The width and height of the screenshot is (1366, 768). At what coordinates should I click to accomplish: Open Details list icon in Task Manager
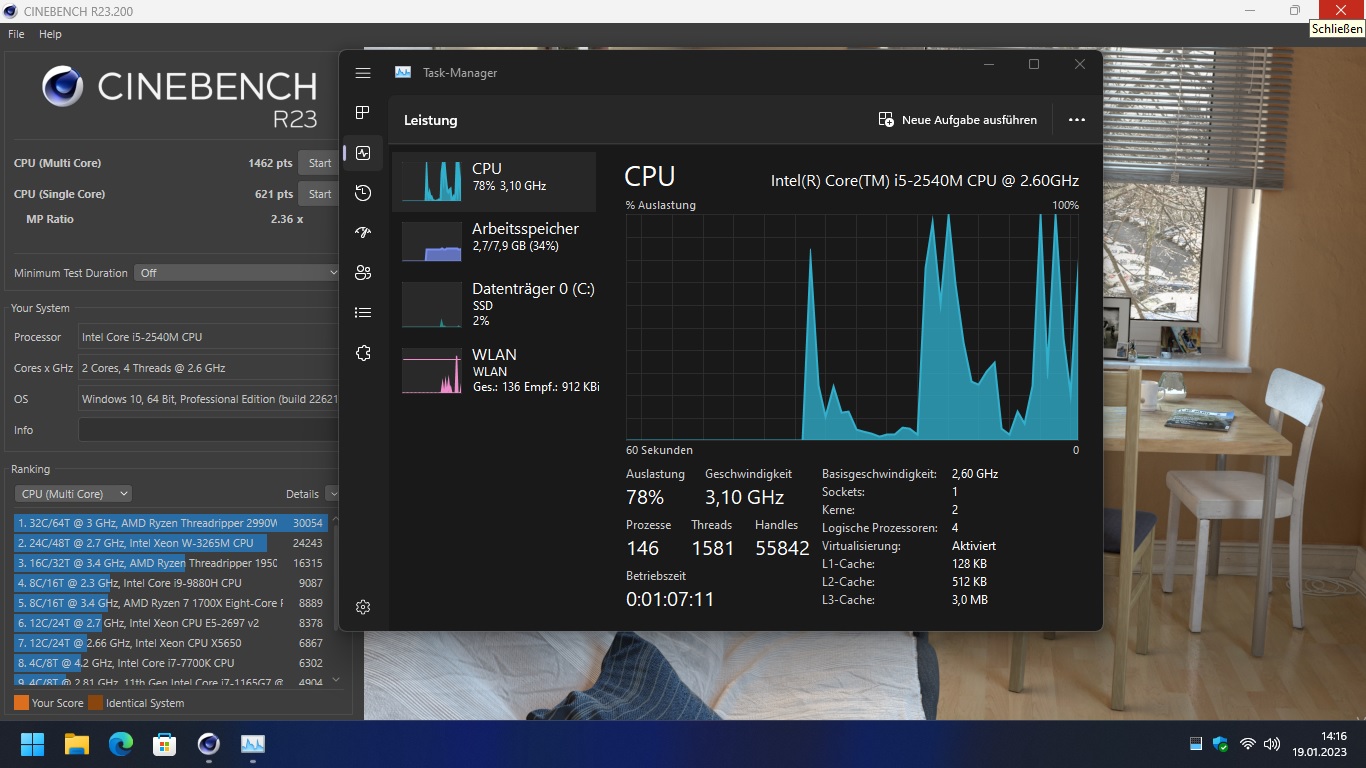363,313
